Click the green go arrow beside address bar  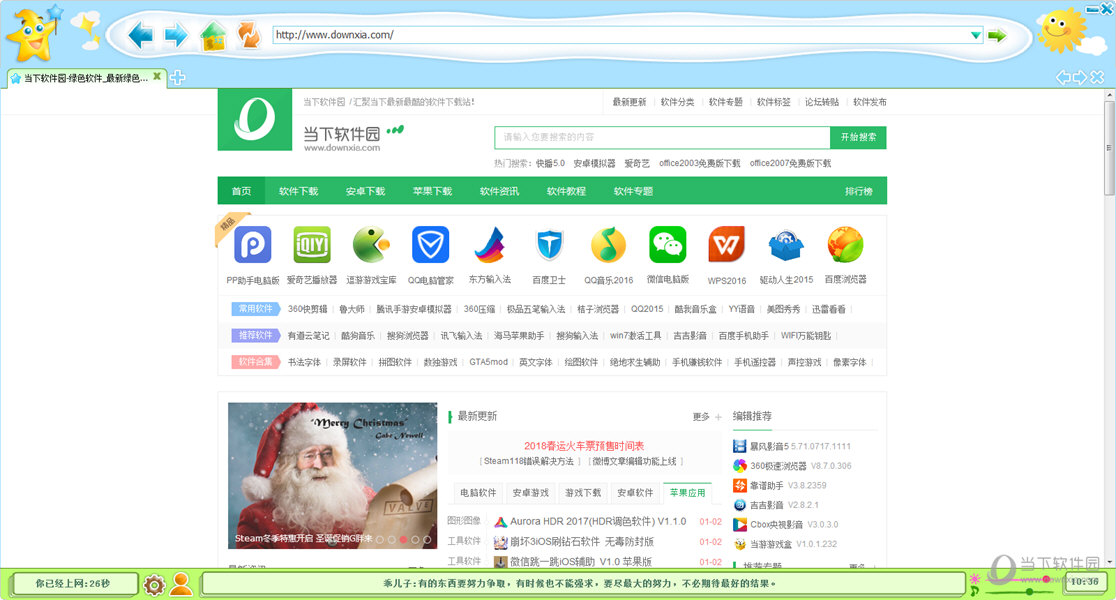[997, 36]
